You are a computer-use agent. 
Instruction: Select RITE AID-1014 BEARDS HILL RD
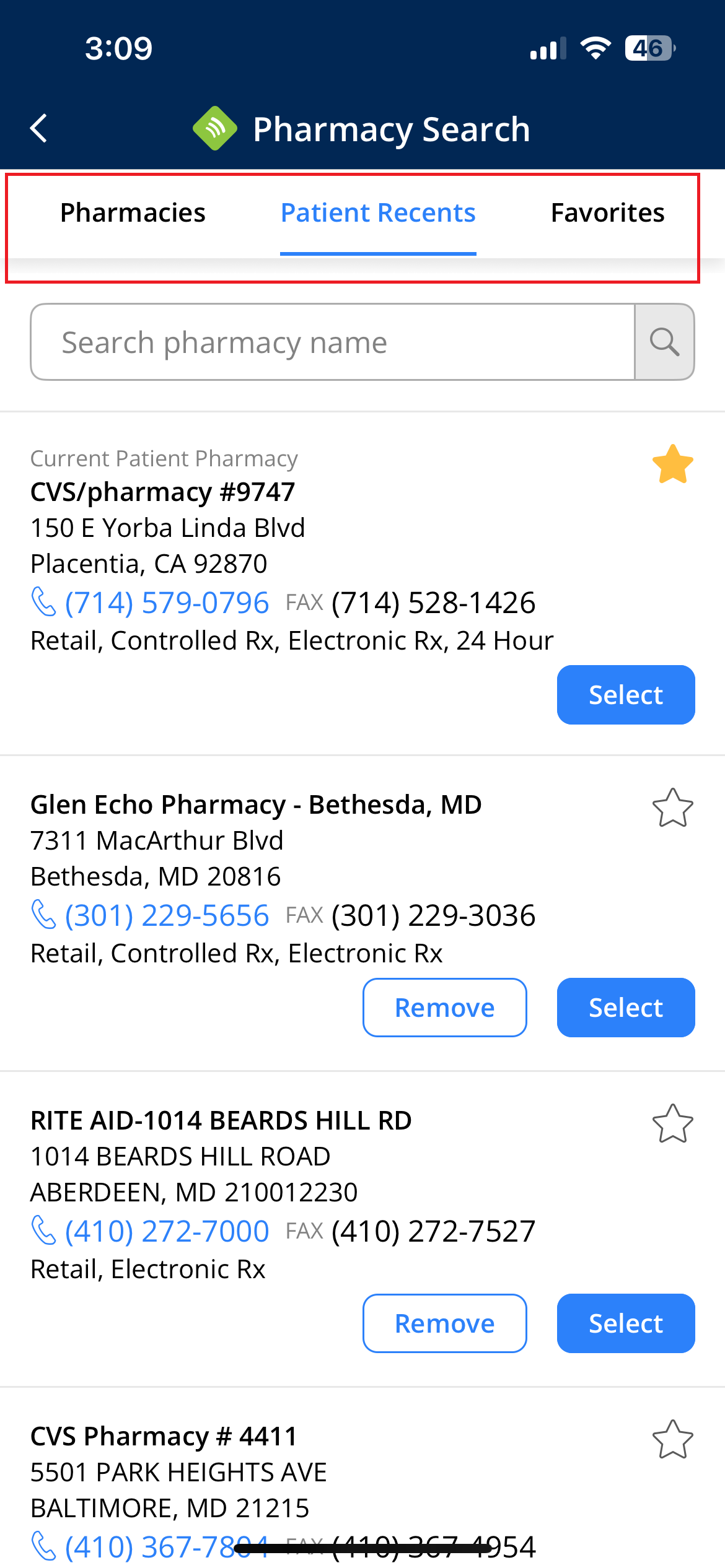(626, 1323)
